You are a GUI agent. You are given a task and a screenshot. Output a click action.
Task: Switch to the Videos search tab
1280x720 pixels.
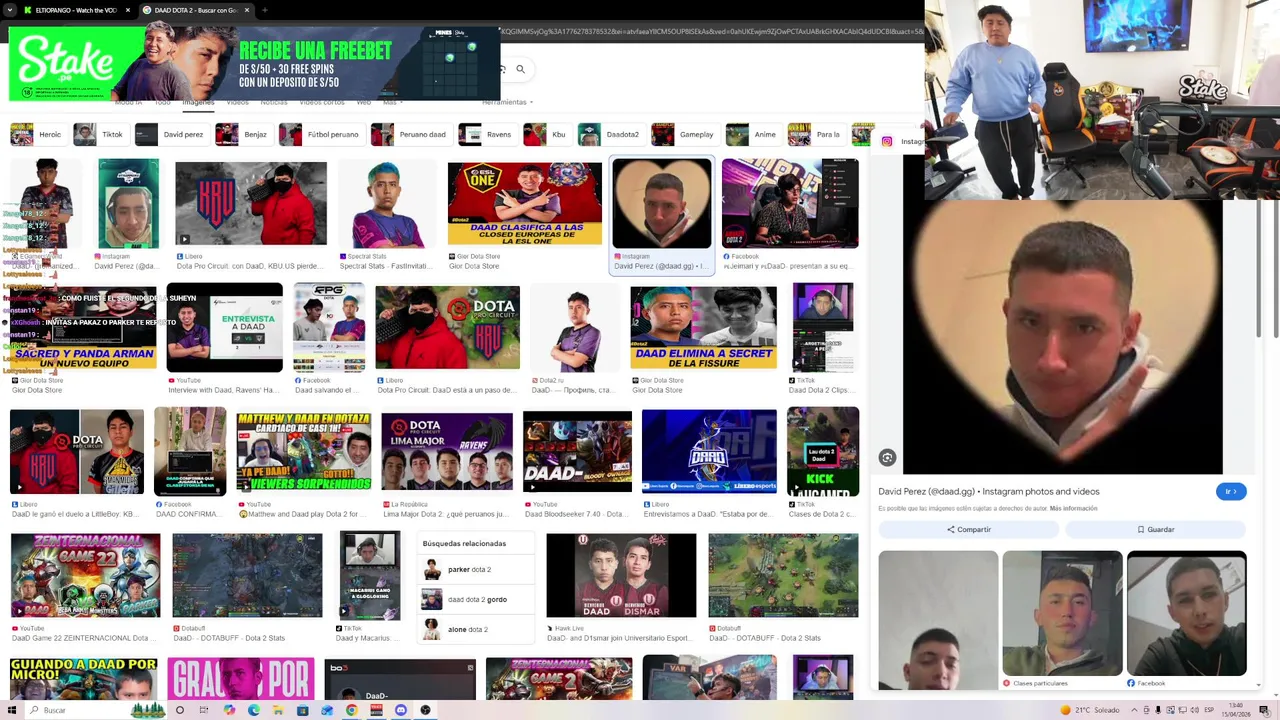coord(237,102)
